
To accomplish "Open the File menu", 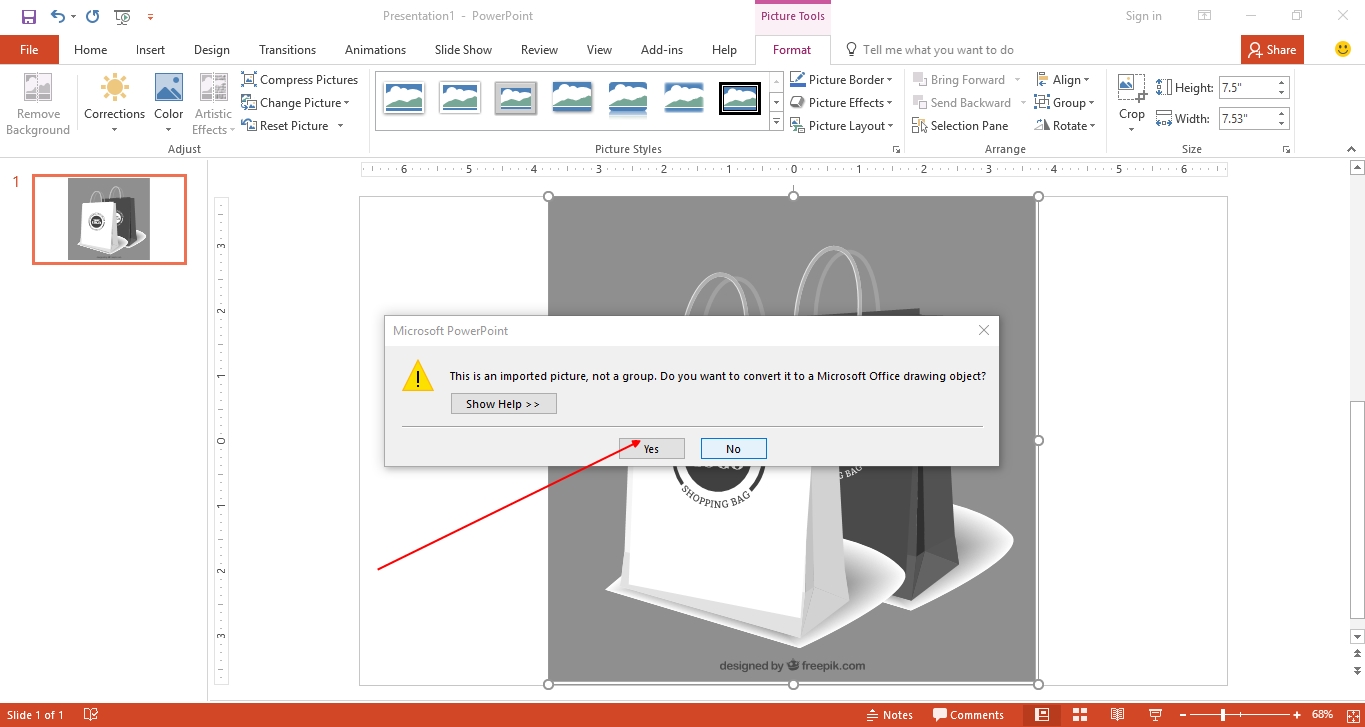I will 29,49.
